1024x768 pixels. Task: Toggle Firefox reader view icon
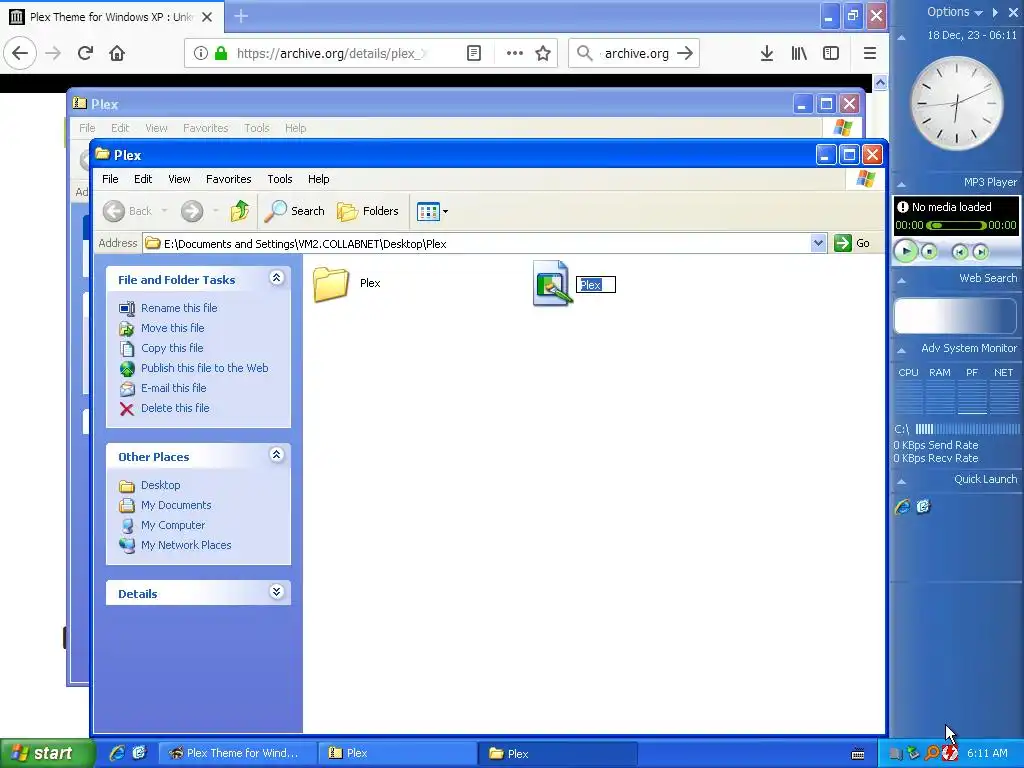point(474,54)
